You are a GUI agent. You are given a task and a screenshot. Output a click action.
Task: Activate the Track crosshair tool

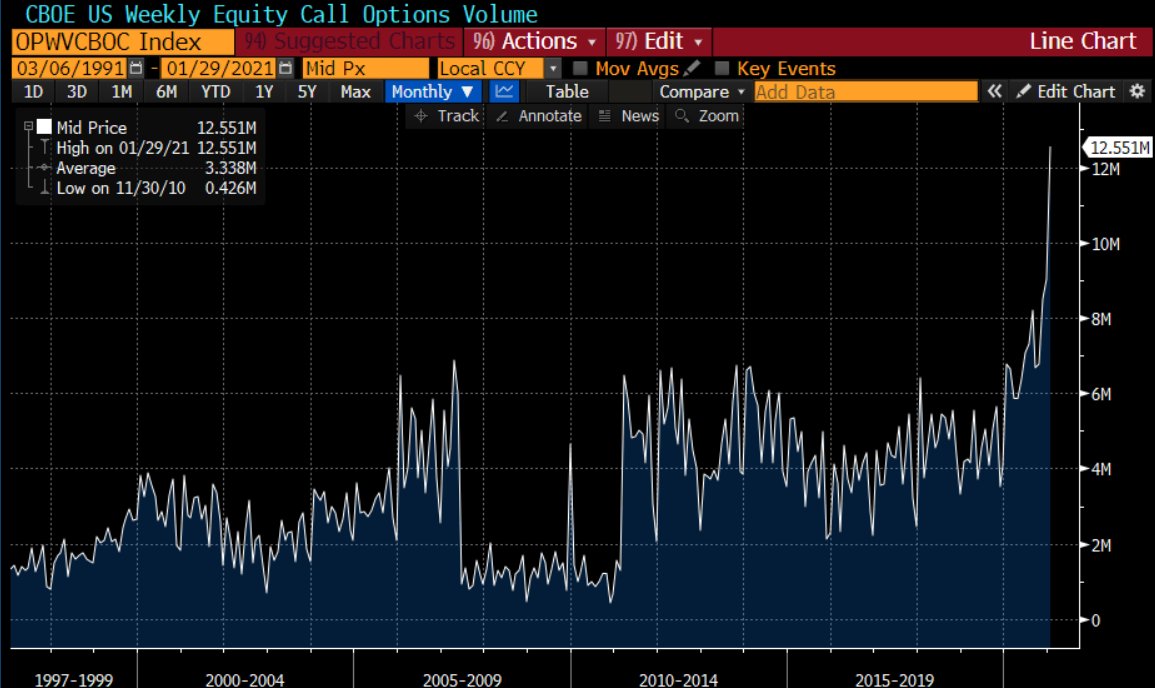tap(446, 116)
